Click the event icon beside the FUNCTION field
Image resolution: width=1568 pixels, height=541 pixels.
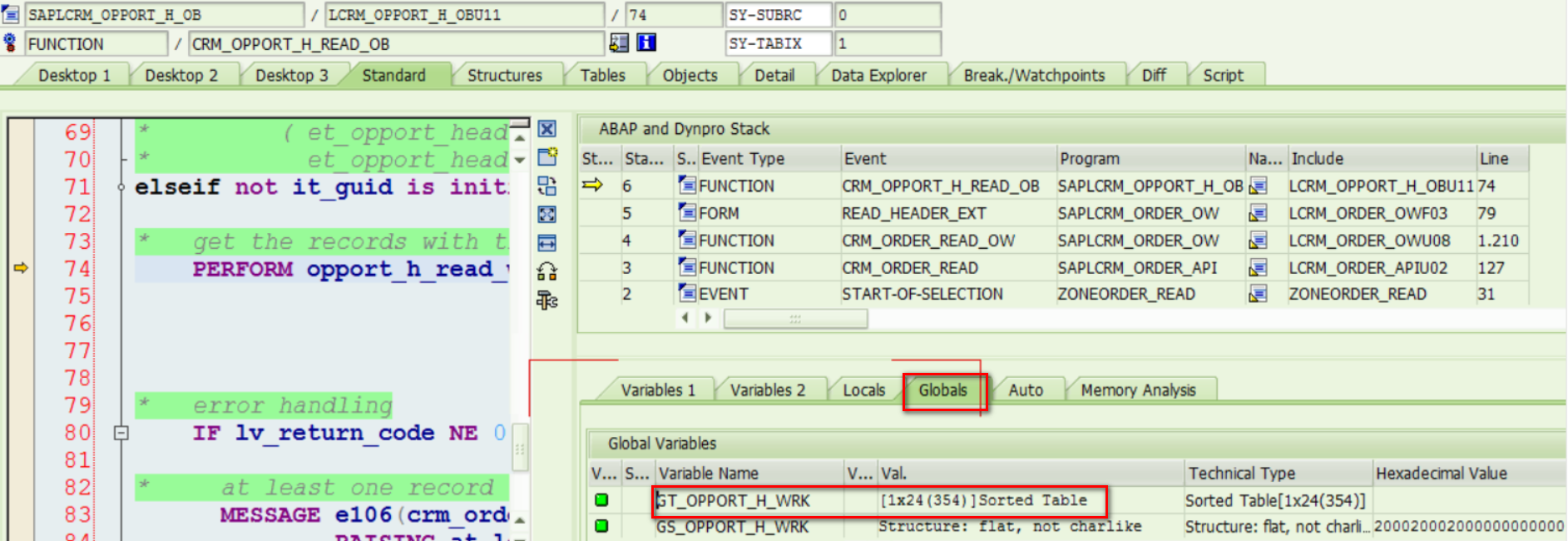pos(10,42)
